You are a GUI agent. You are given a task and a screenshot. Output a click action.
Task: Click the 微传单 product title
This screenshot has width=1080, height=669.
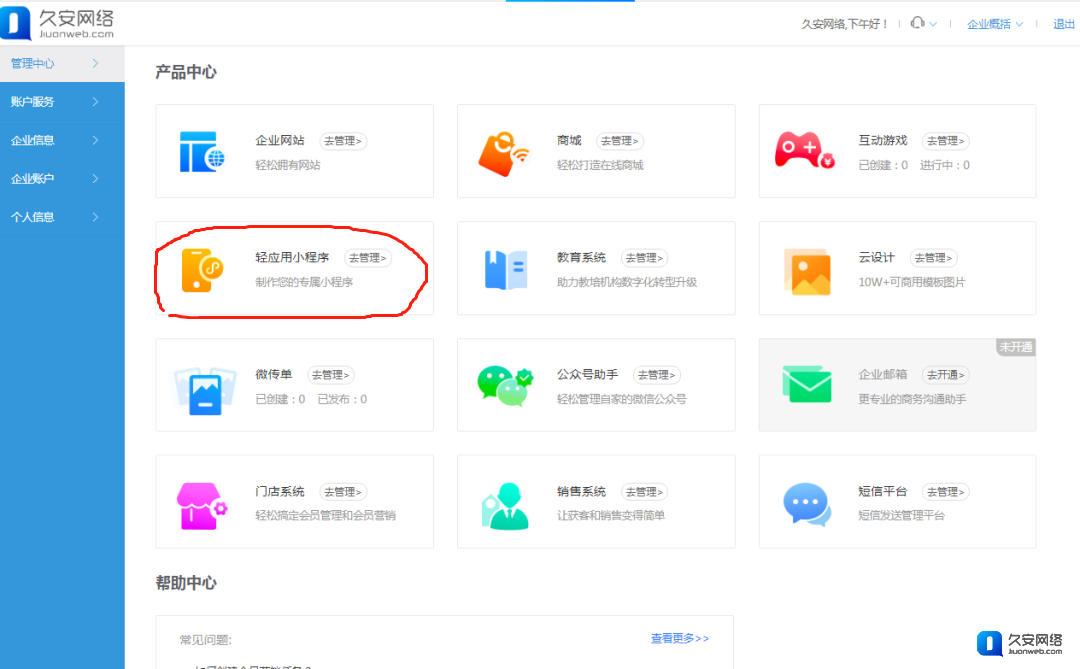(273, 374)
